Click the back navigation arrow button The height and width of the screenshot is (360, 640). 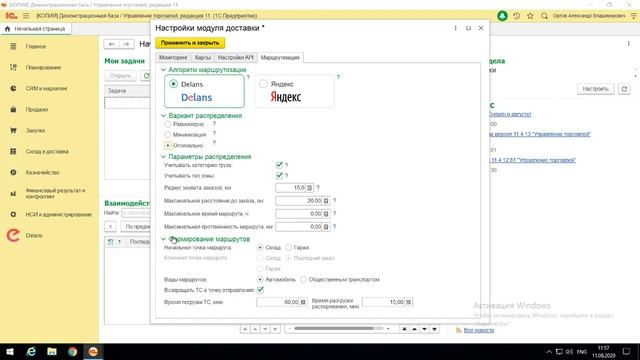tap(111, 44)
